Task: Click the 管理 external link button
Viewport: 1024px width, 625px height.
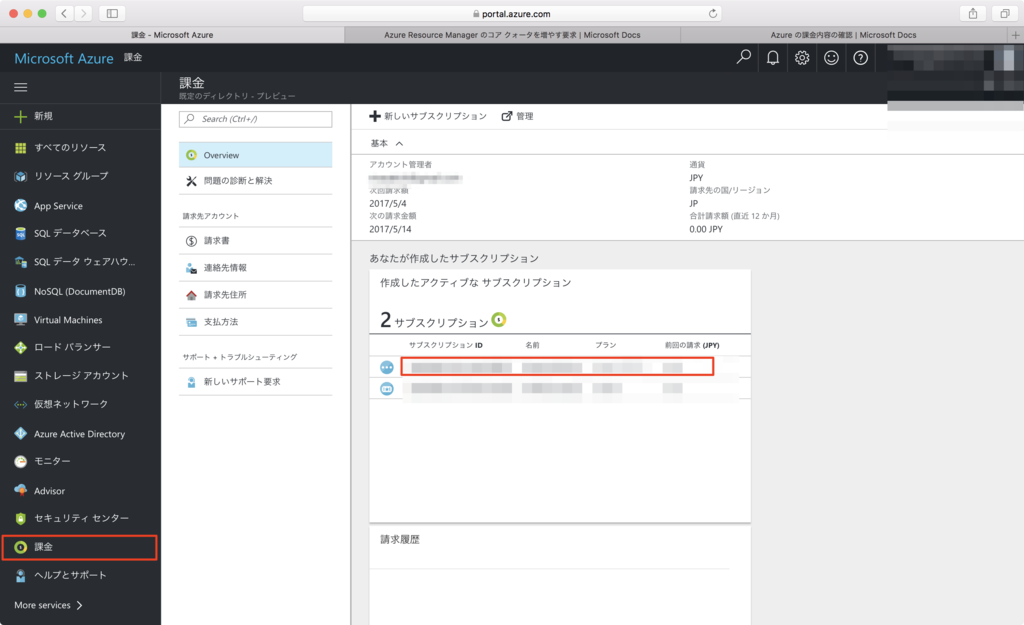Action: 517,116
